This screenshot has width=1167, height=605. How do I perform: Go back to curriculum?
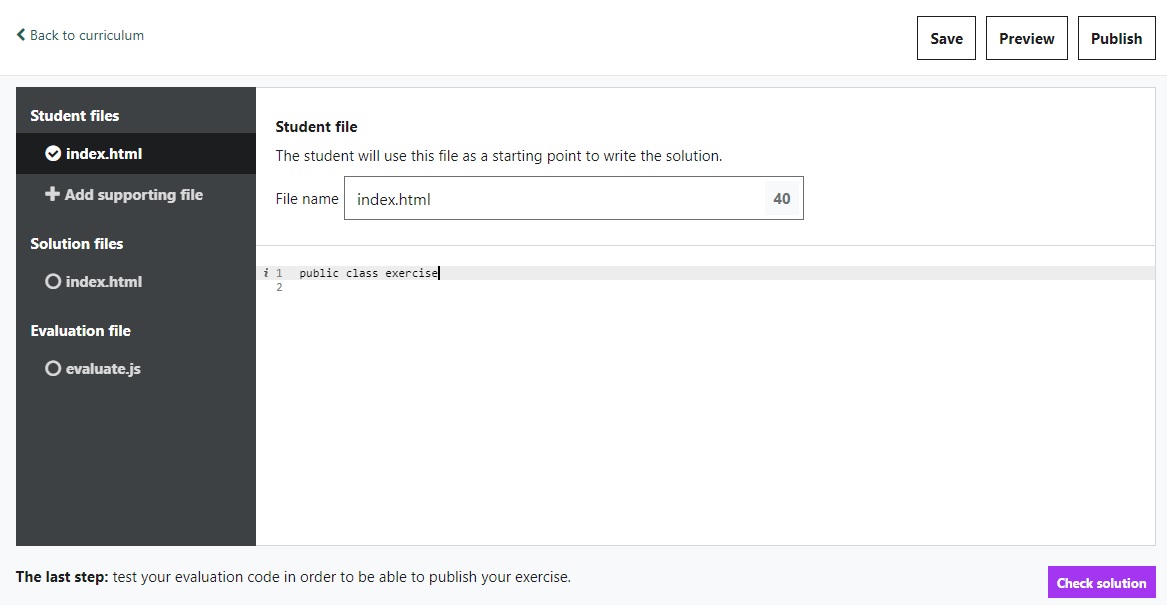86,35
